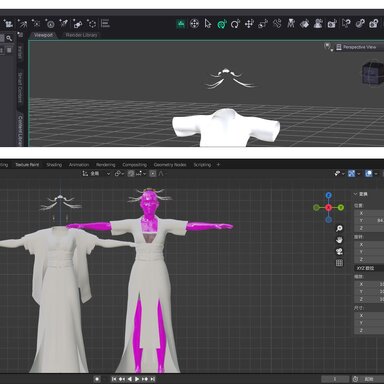Click the first icon in the Daz left toolbar

(9, 24)
